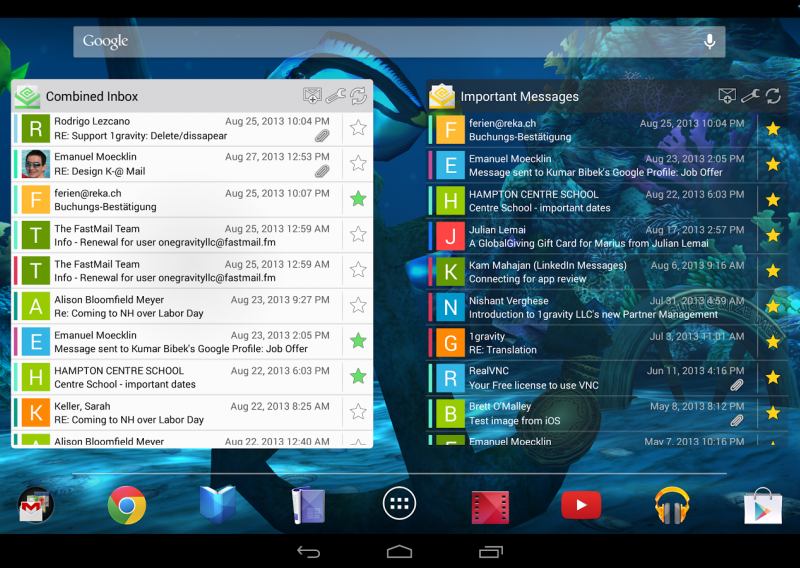
Task: Tap the recent apps navigation button
Action: pos(491,552)
